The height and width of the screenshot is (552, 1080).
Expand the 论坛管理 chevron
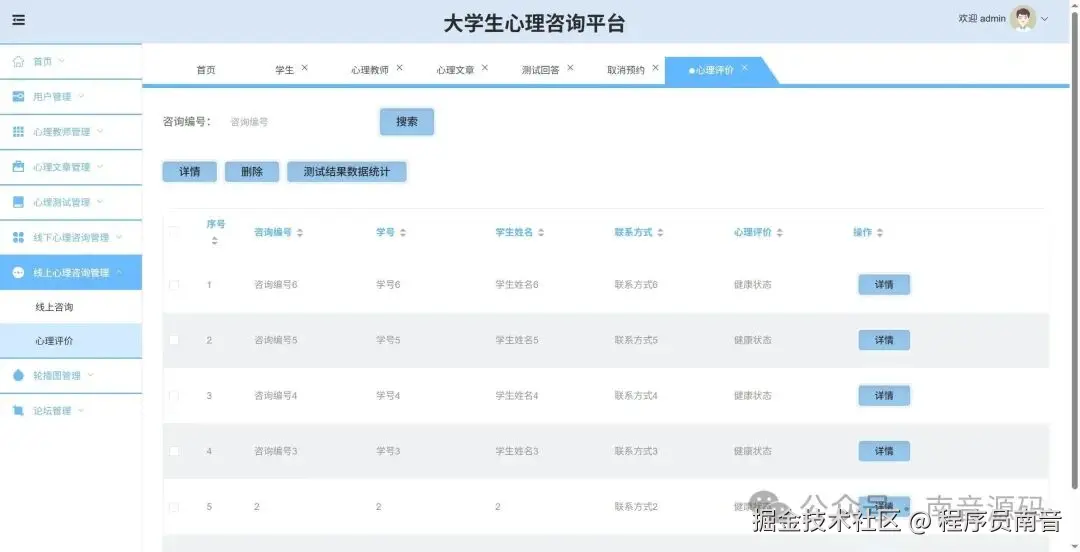pos(81,410)
